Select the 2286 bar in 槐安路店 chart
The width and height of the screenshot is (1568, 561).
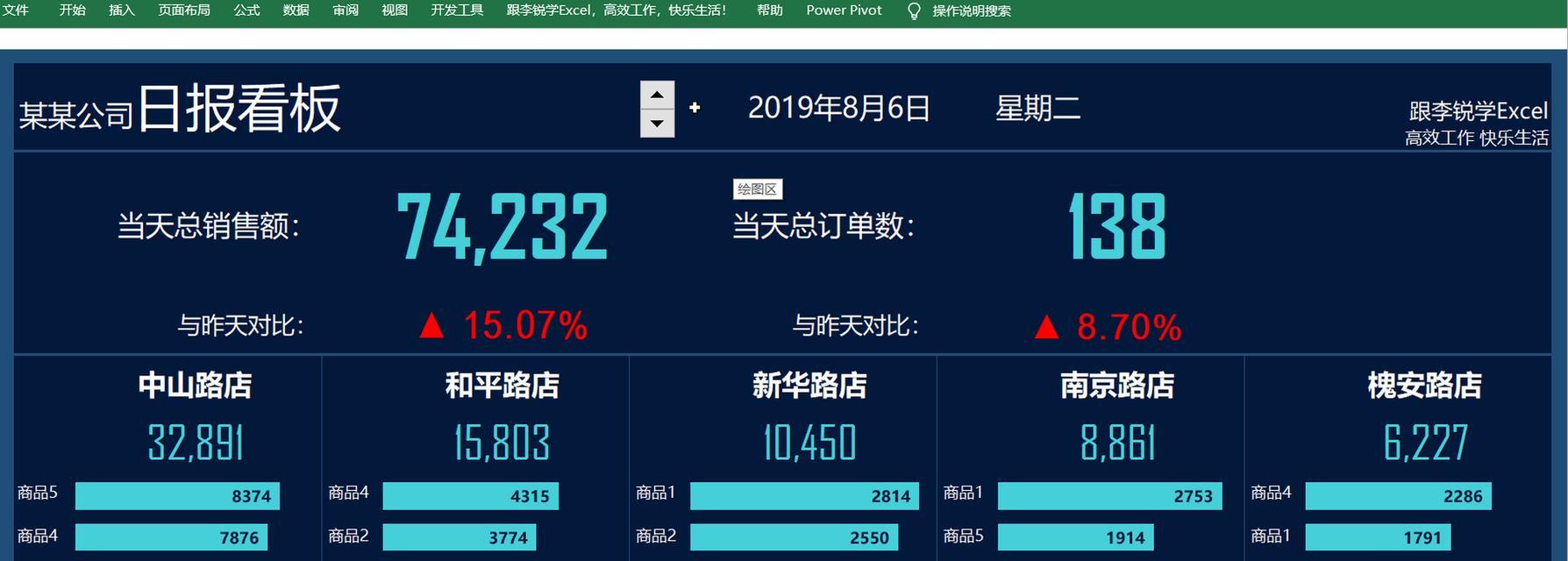point(1398,496)
